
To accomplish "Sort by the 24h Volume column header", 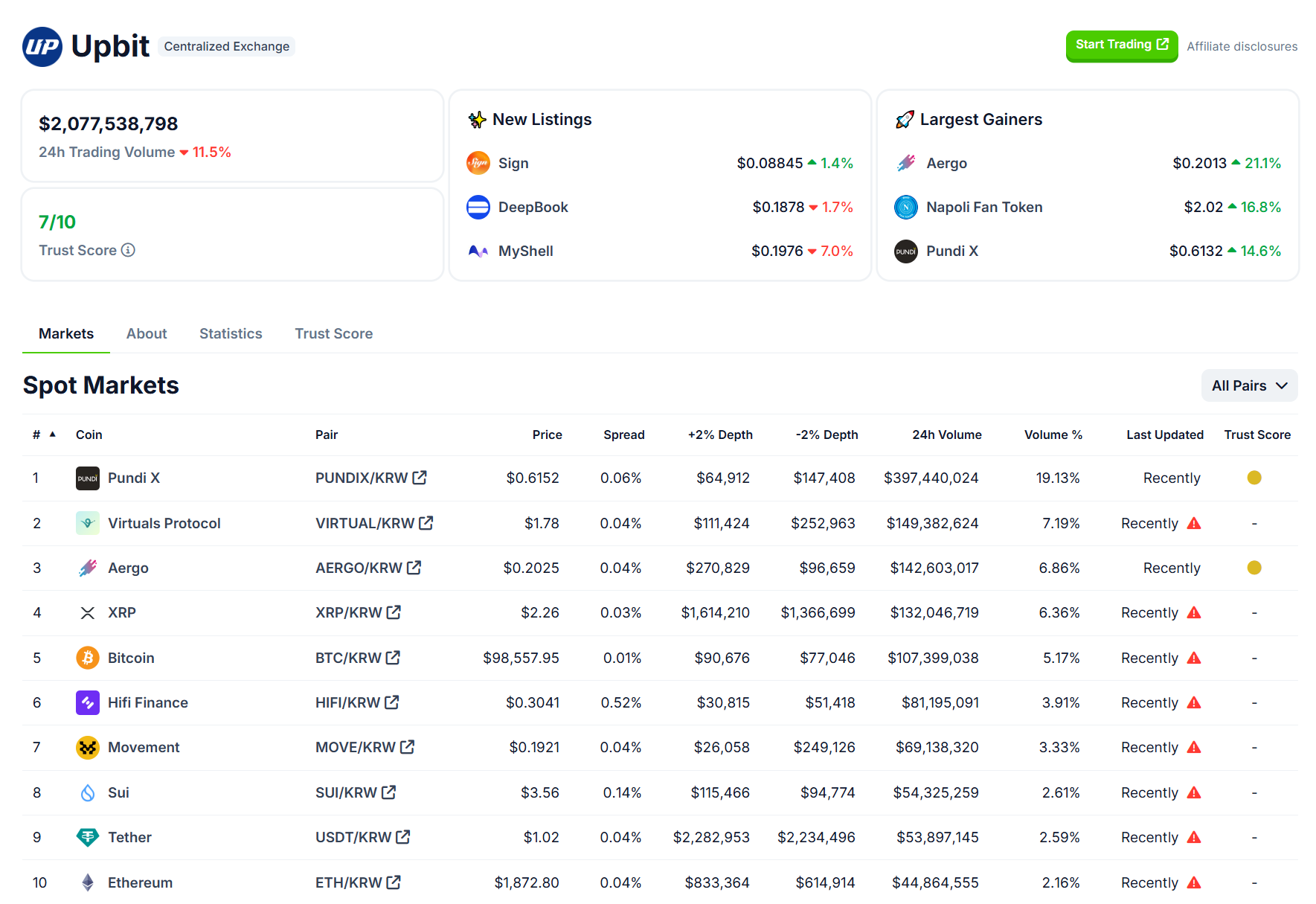I will pos(946,435).
